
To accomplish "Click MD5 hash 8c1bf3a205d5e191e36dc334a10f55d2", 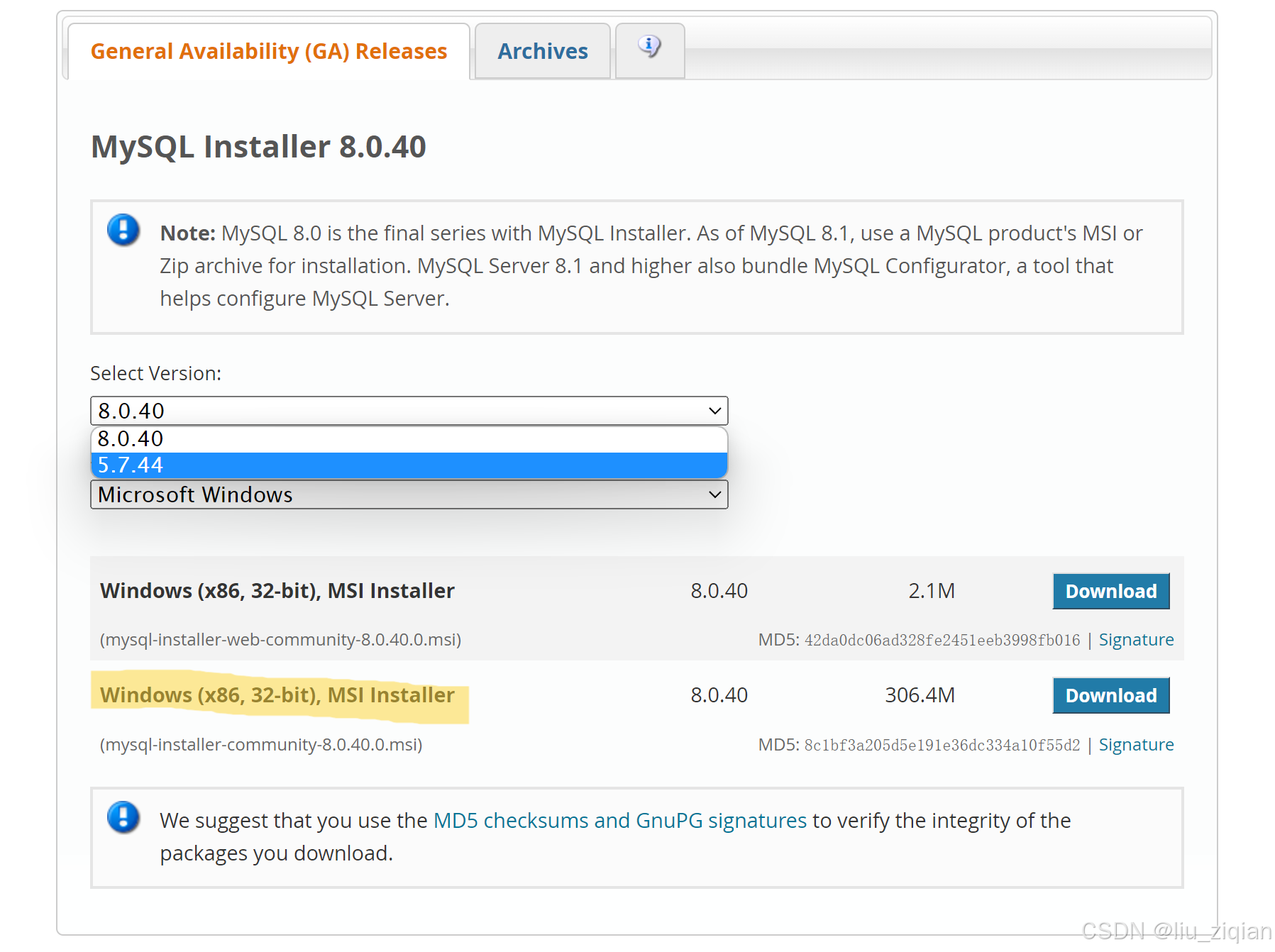I will (x=942, y=746).
